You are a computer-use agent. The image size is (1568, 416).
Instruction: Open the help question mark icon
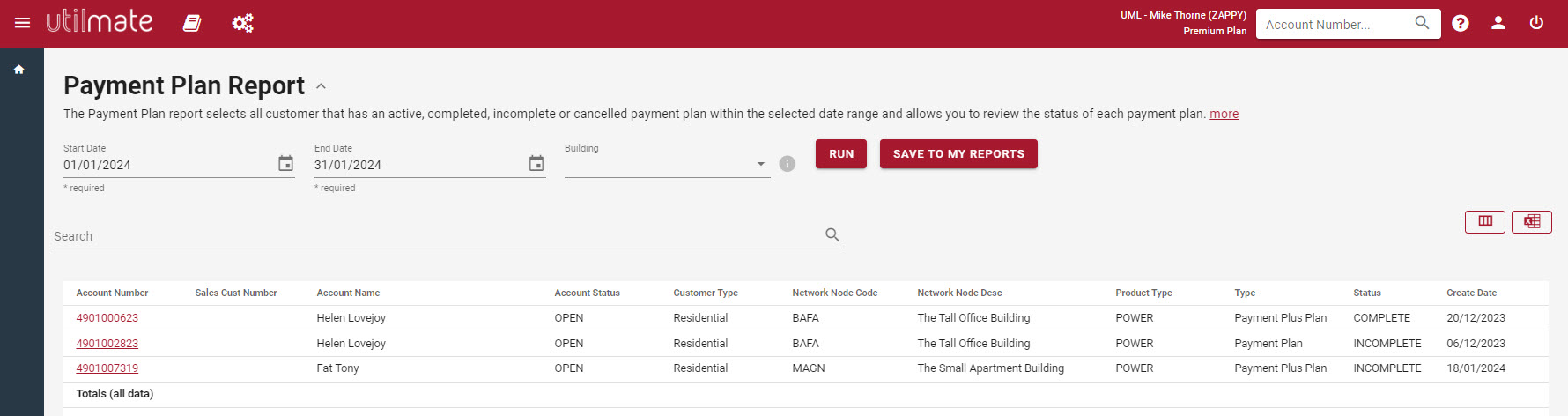click(1461, 23)
